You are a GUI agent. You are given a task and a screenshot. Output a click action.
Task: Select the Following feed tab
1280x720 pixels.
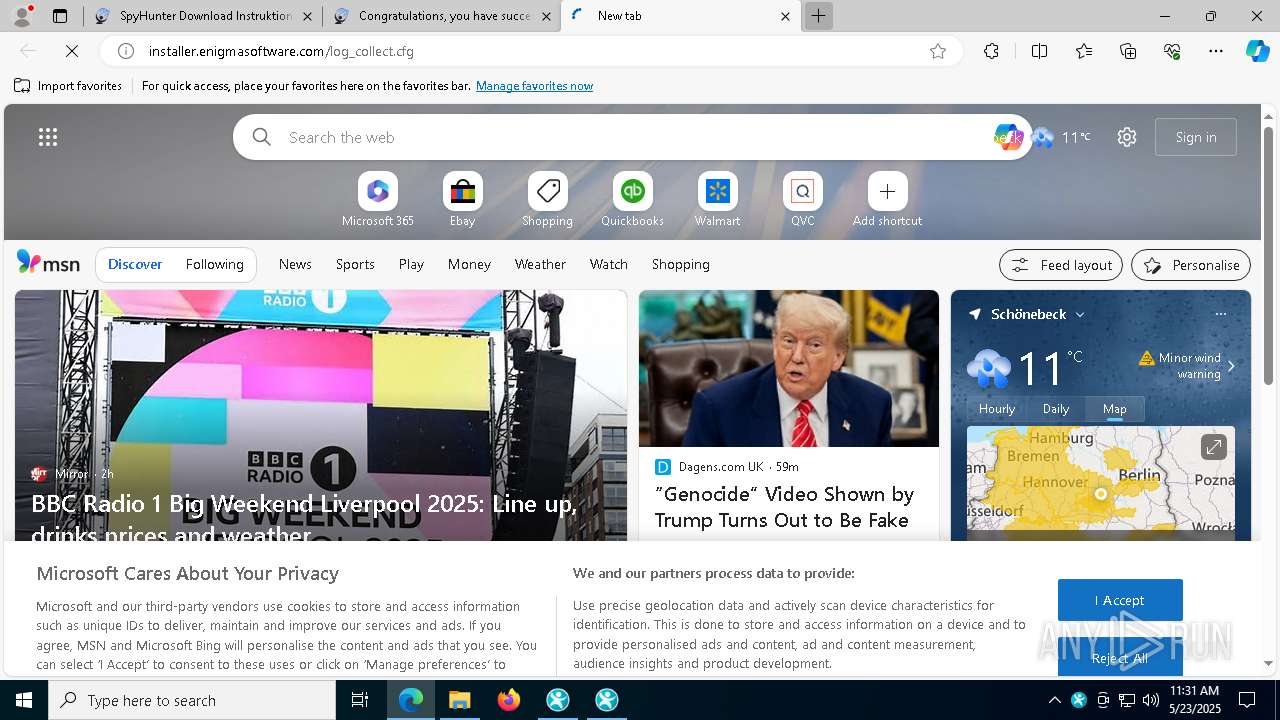pyautogui.click(x=214, y=264)
